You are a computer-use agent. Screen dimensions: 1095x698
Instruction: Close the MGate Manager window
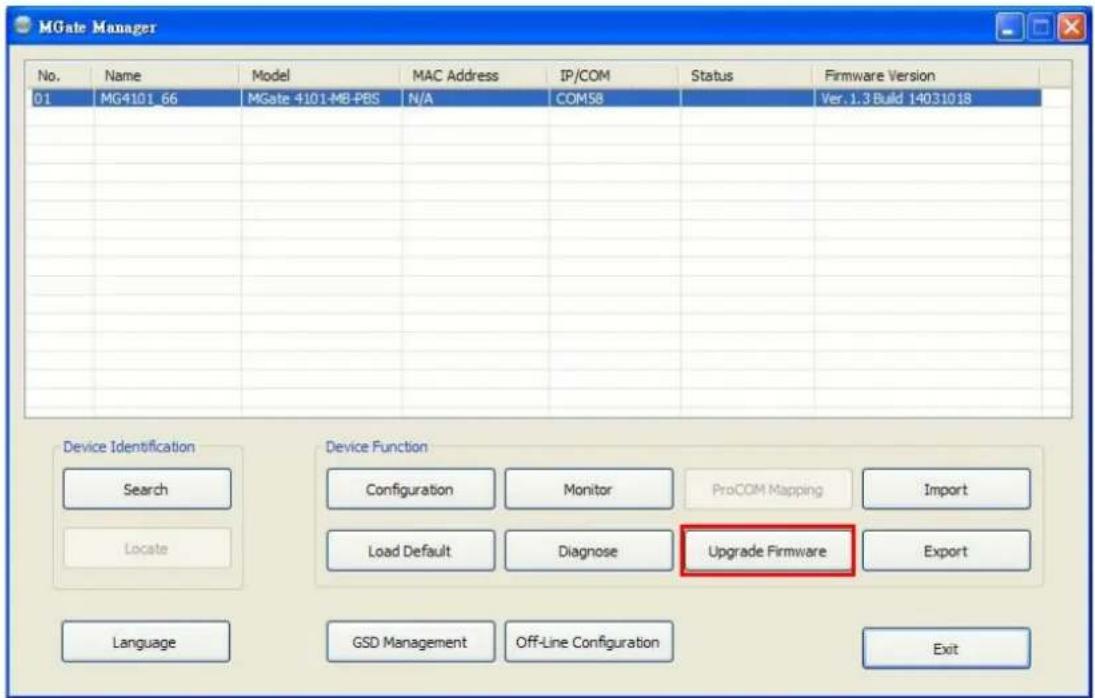(x=1072, y=28)
